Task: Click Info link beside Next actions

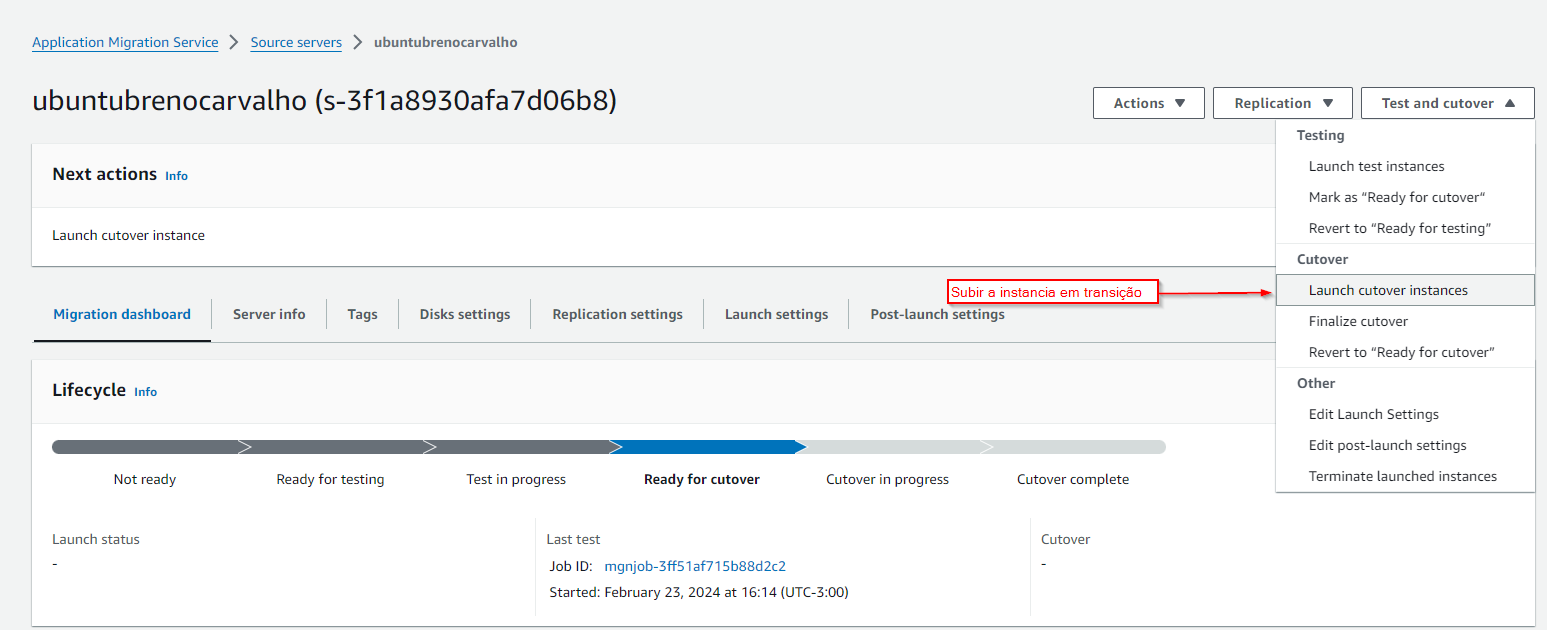Action: click(176, 175)
